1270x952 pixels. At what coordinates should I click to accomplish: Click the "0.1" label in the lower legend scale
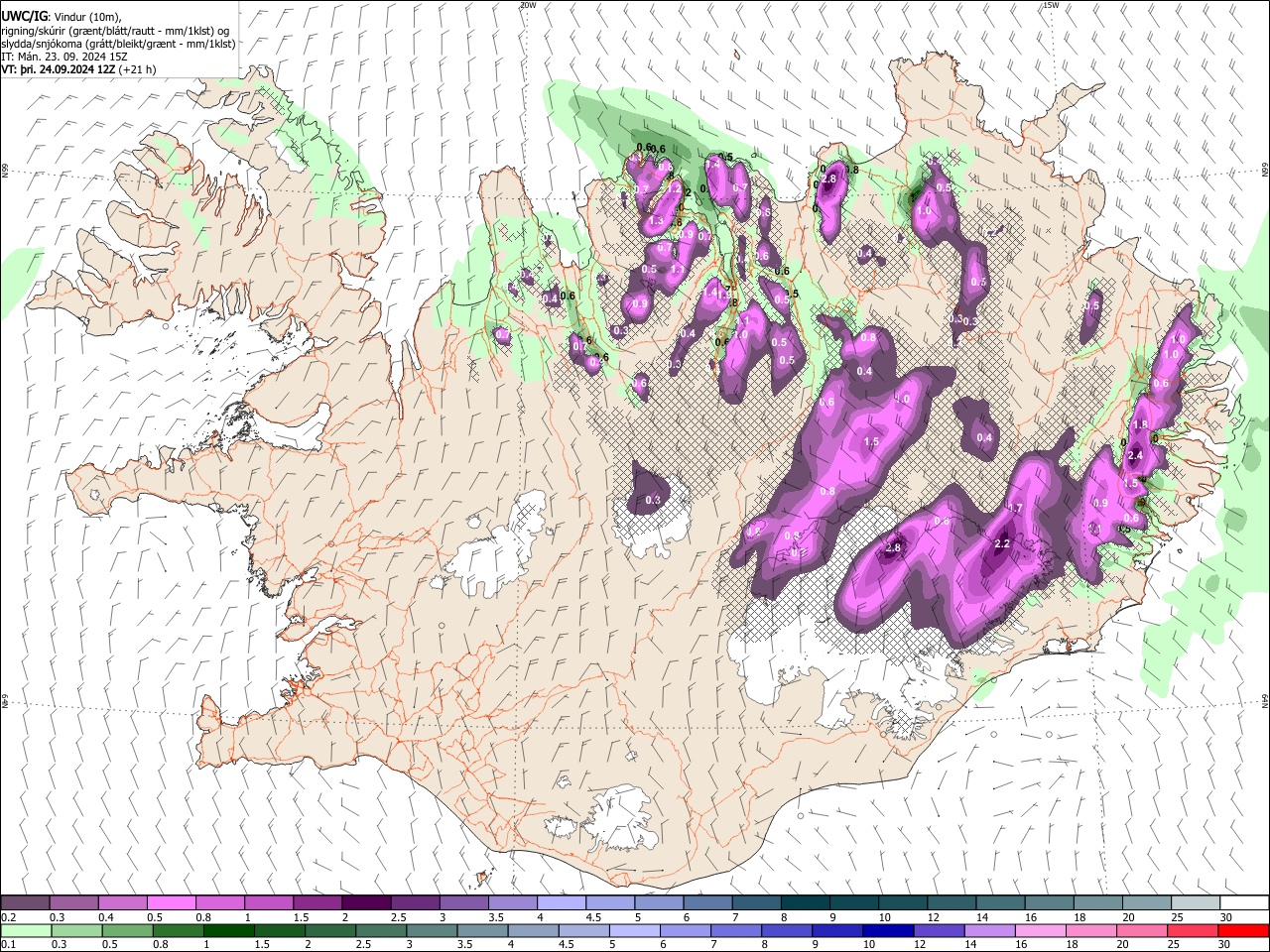pos(8,945)
